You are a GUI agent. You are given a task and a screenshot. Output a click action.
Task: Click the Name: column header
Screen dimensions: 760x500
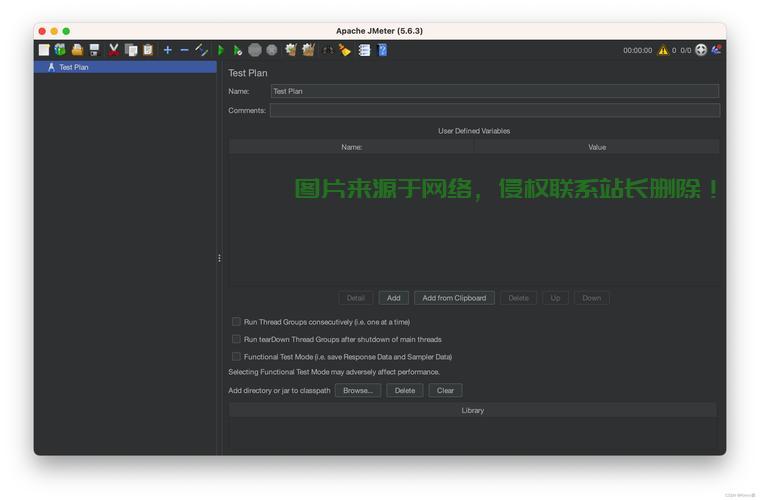click(x=351, y=147)
